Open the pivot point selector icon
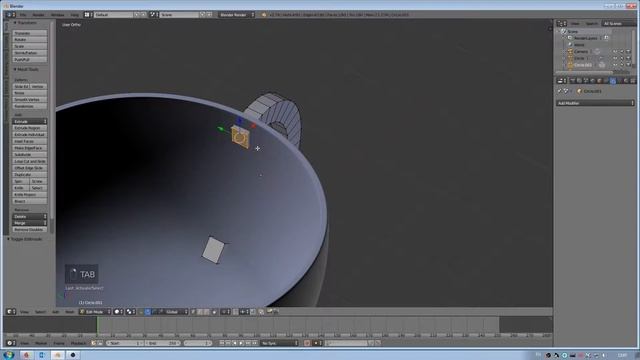This screenshot has height=360, width=640. (x=130, y=312)
